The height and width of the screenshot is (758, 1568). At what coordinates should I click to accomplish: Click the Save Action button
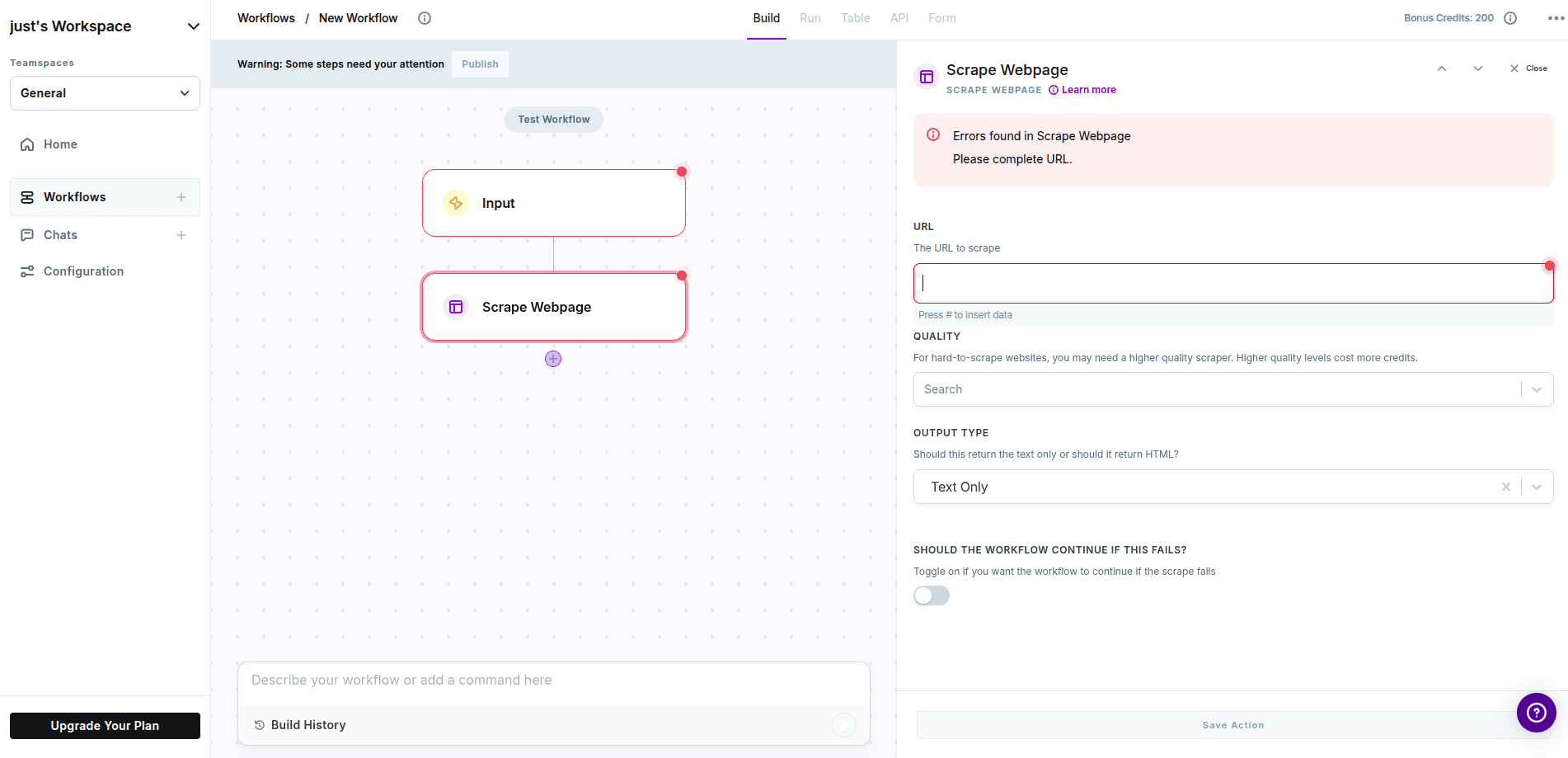pos(1233,725)
